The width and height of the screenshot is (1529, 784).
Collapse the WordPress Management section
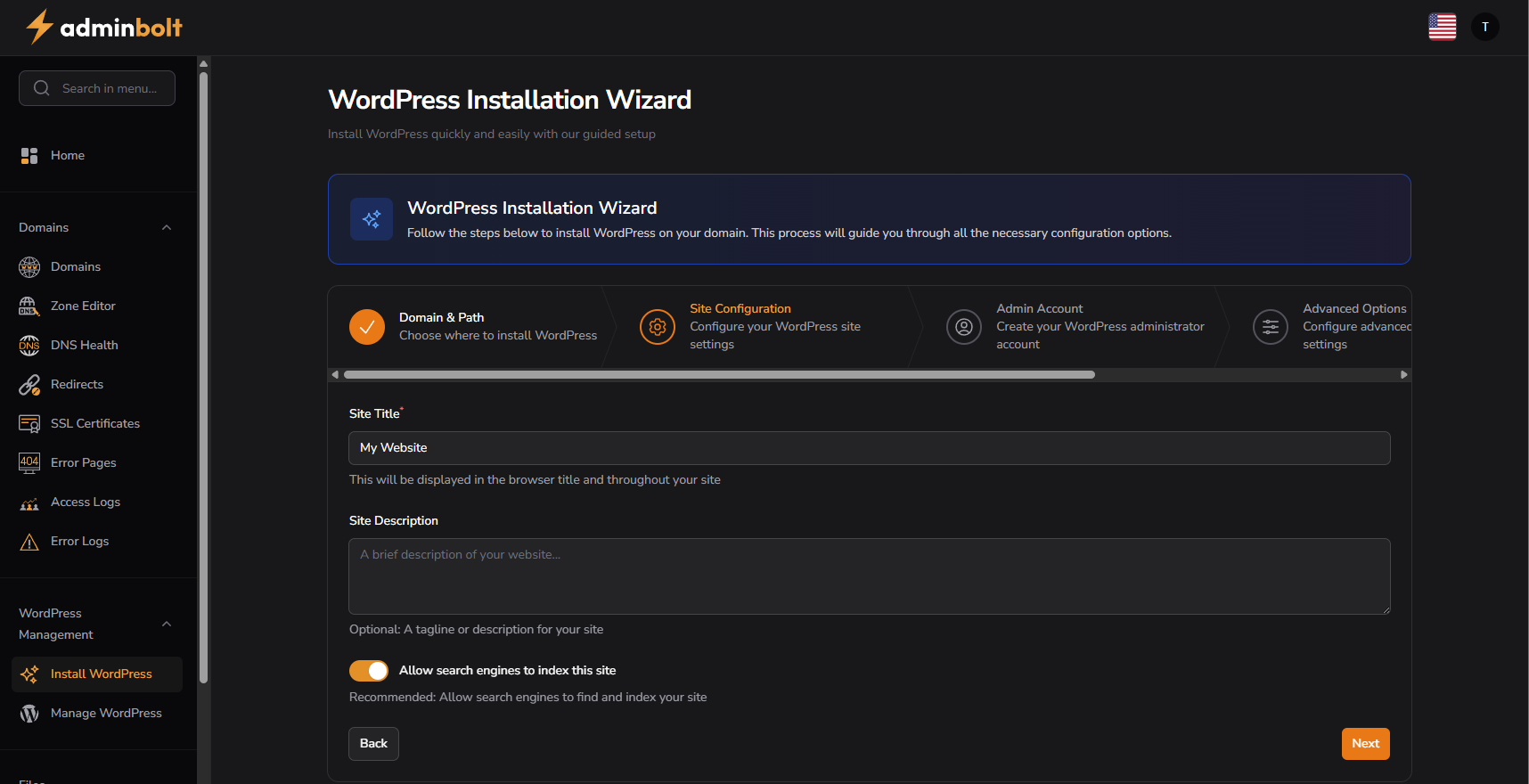pyautogui.click(x=167, y=624)
